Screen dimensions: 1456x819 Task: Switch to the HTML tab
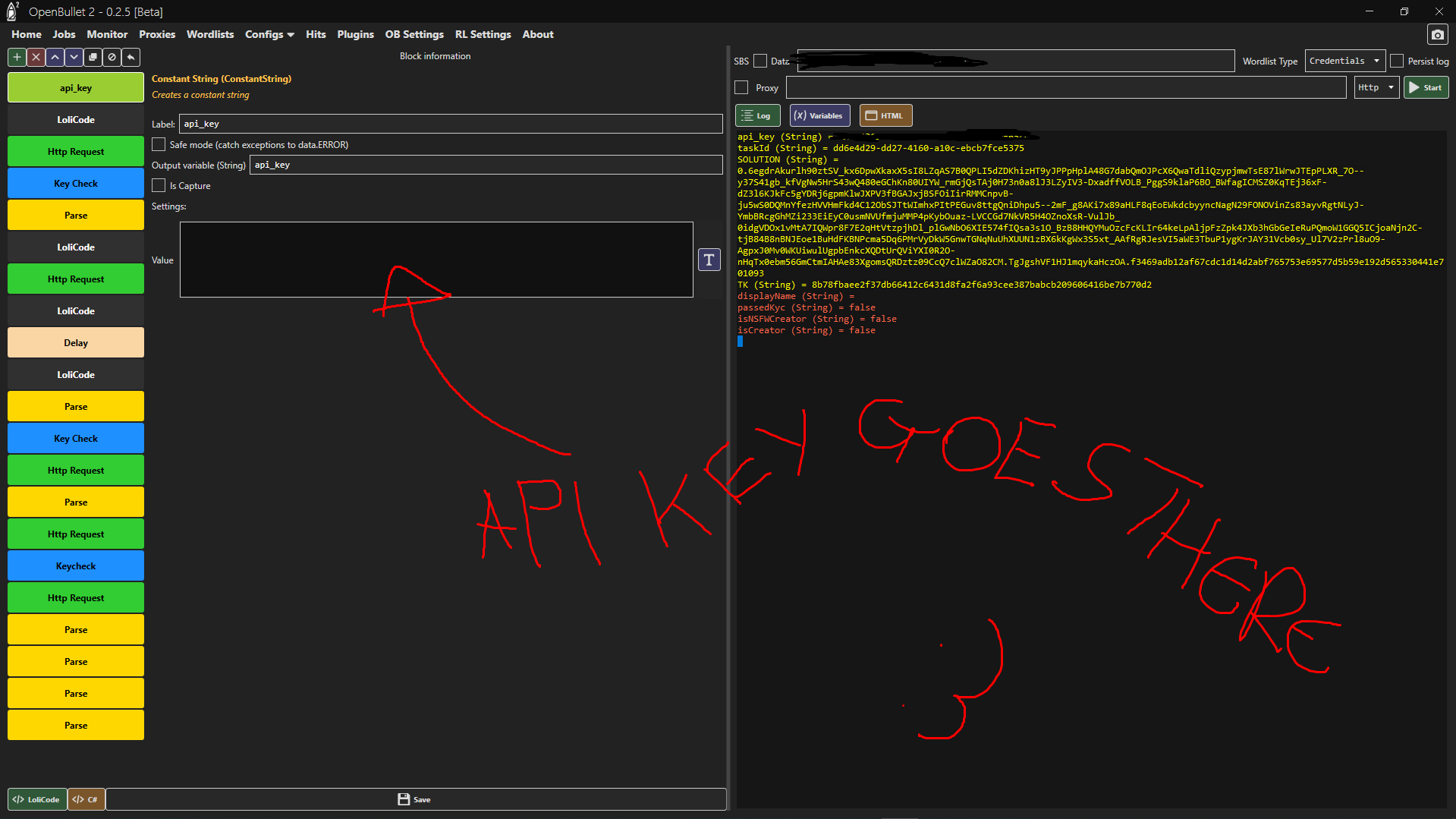pyautogui.click(x=885, y=115)
